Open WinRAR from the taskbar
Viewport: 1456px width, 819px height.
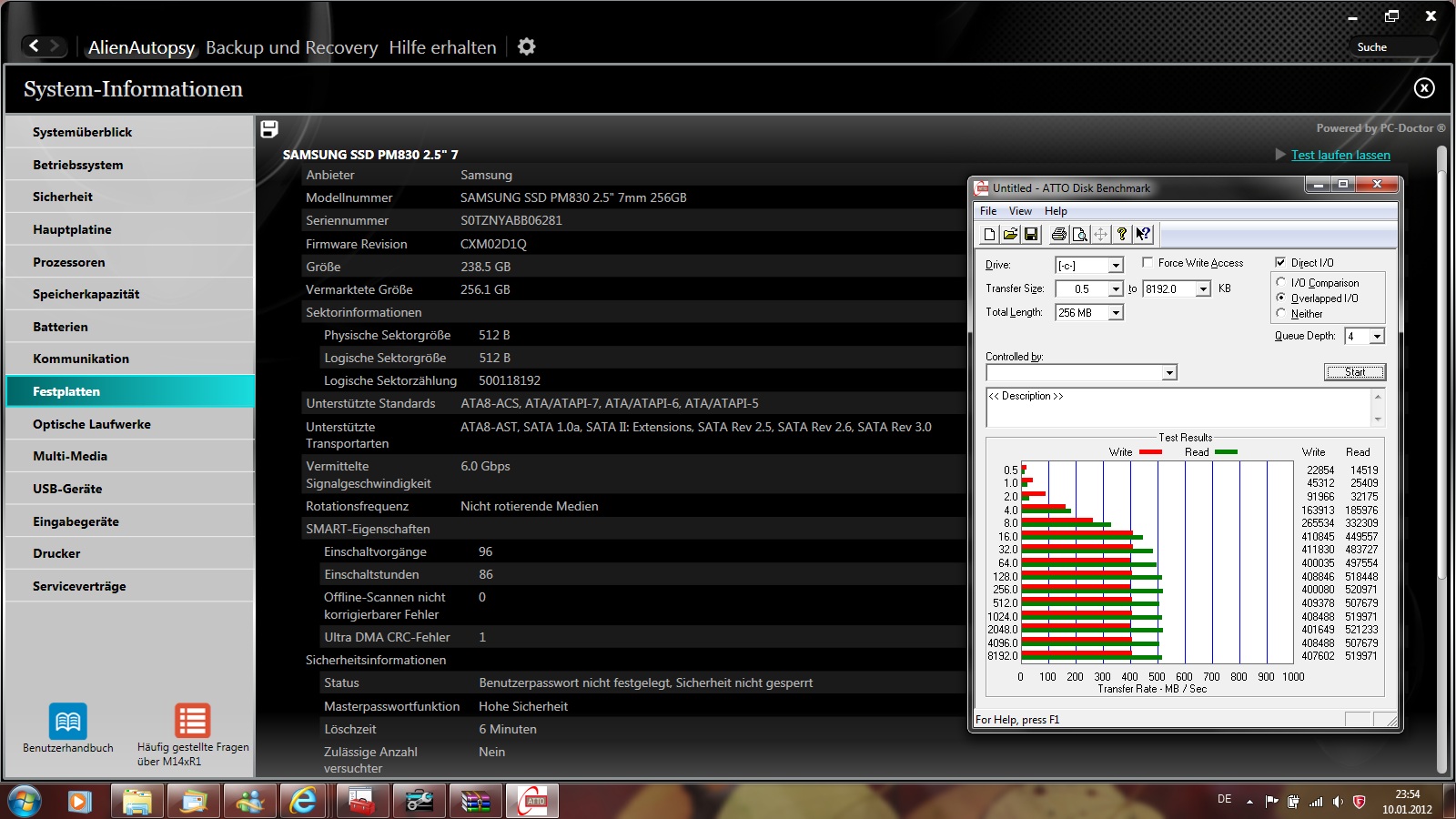[476, 802]
